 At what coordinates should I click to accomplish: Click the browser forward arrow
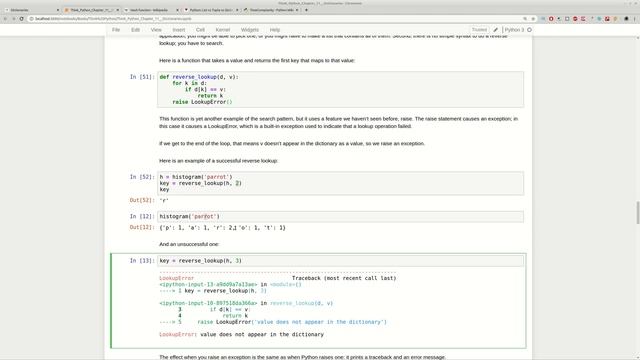(13, 19)
